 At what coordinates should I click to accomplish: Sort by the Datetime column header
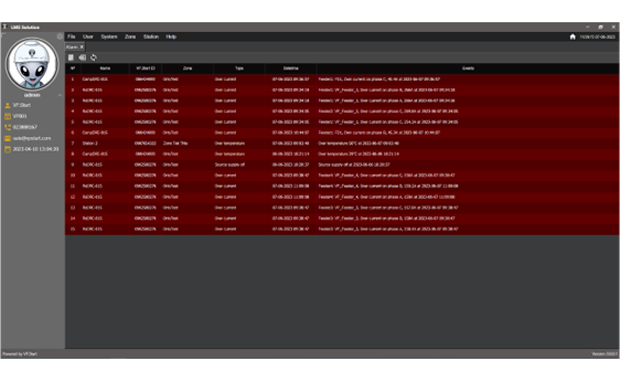[x=291, y=68]
